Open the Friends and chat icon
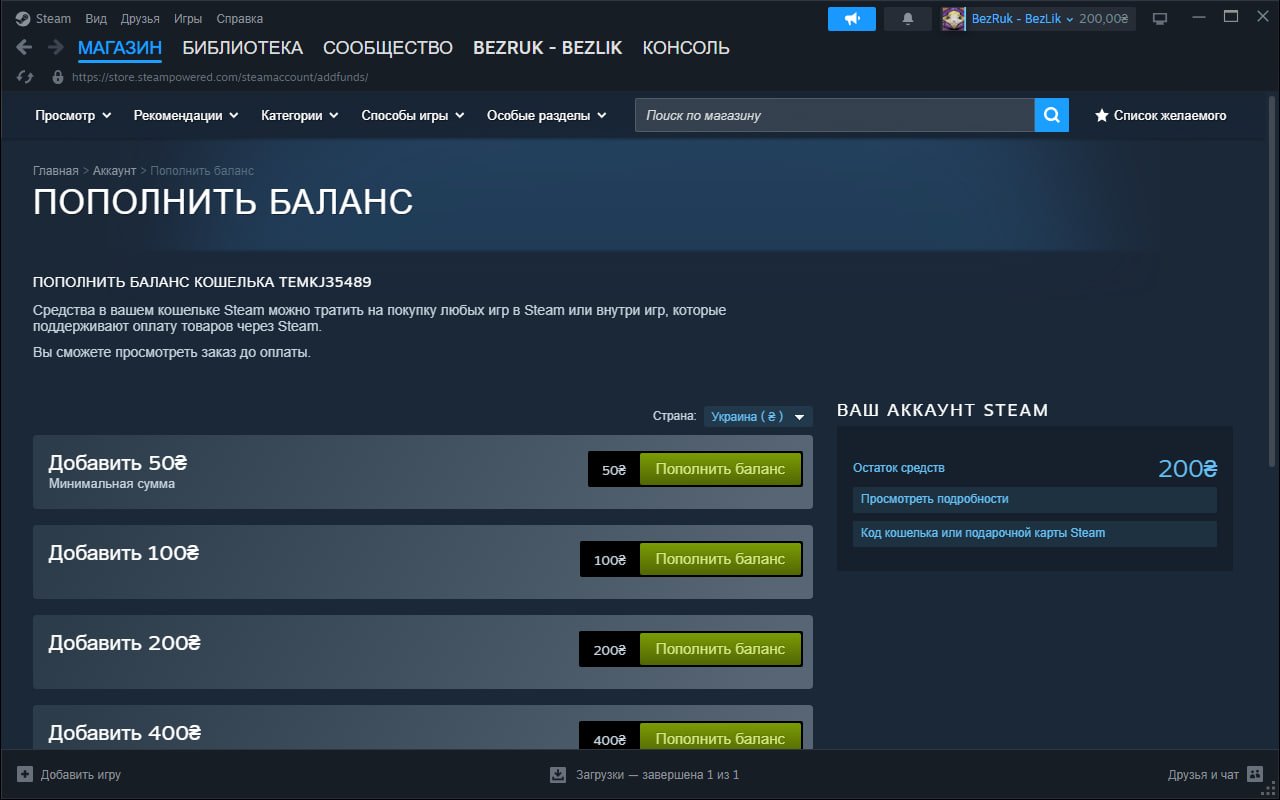Screen dimensions: 1280x800 (1255, 774)
